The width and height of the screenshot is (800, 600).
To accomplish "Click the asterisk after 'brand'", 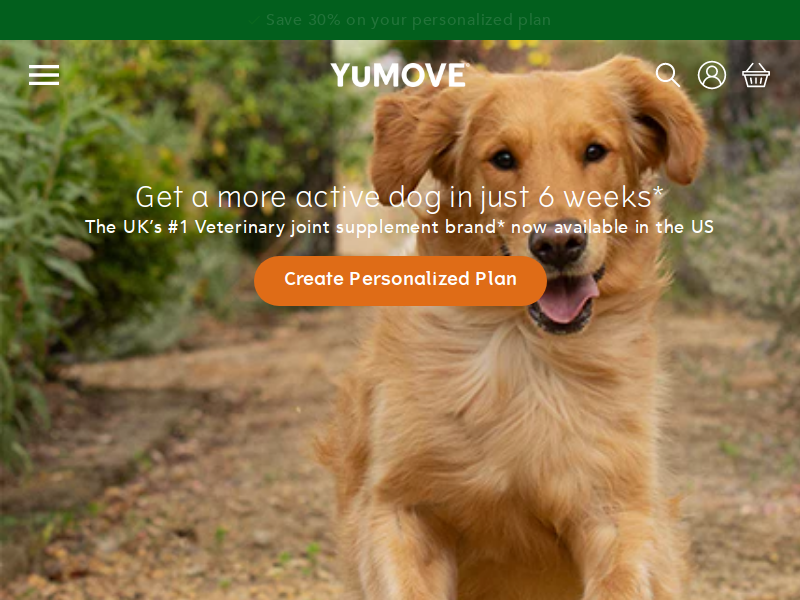I will (x=501, y=224).
